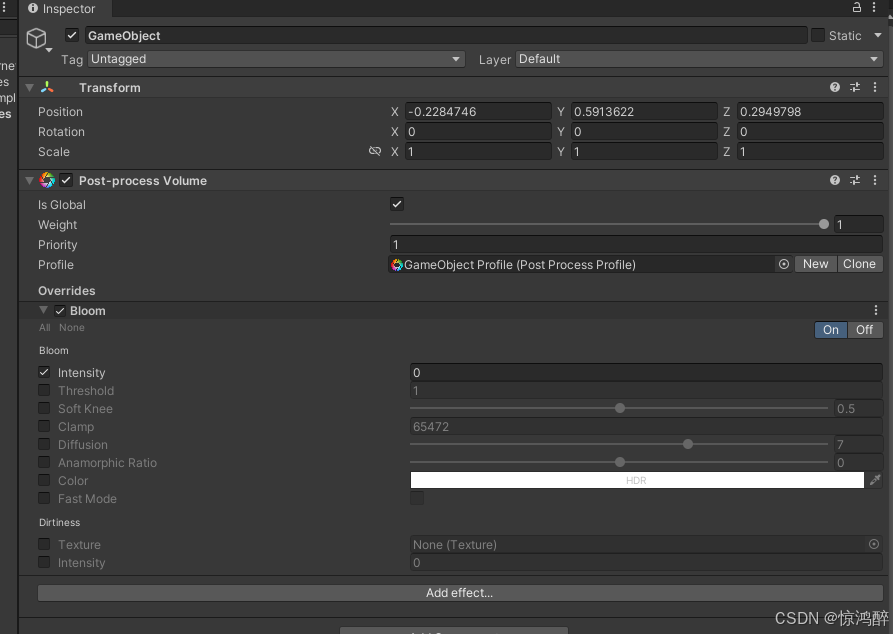Uncheck Bloom Intensity override checkbox
The image size is (893, 634).
[44, 372]
